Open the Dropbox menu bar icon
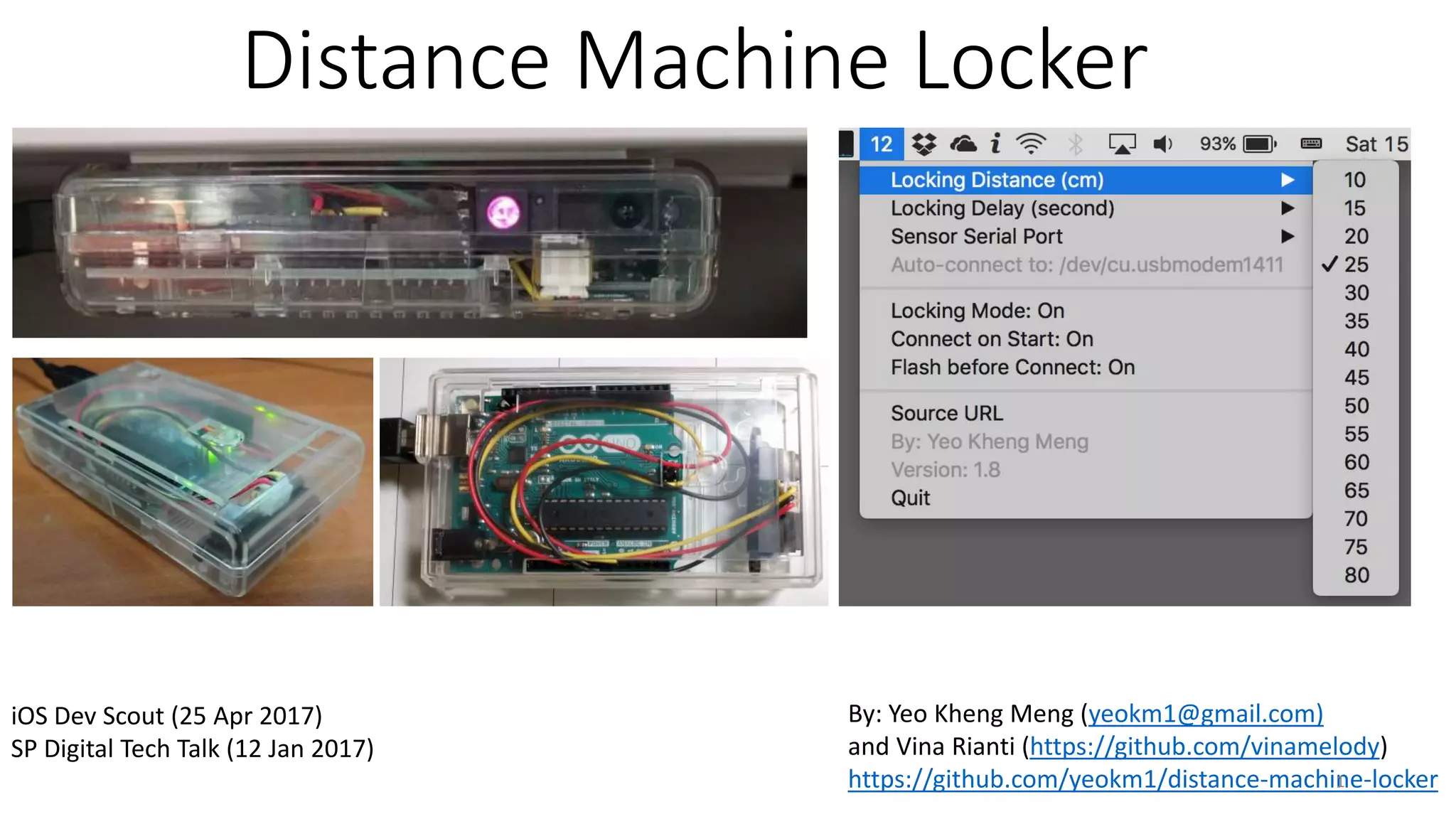Screen dimensions: 1456x819 [924, 144]
